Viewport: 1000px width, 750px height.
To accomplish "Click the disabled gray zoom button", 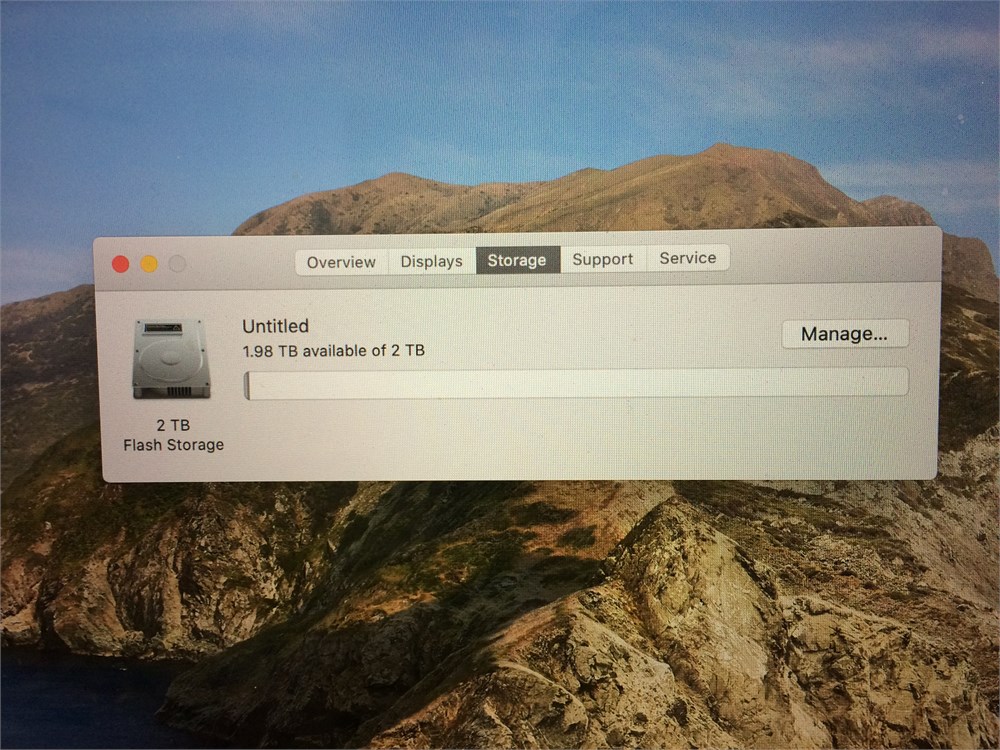I will [177, 263].
